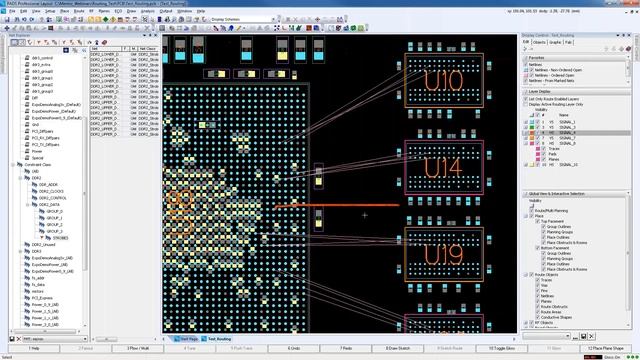Open the Route menu

pyautogui.click(x=79, y=11)
